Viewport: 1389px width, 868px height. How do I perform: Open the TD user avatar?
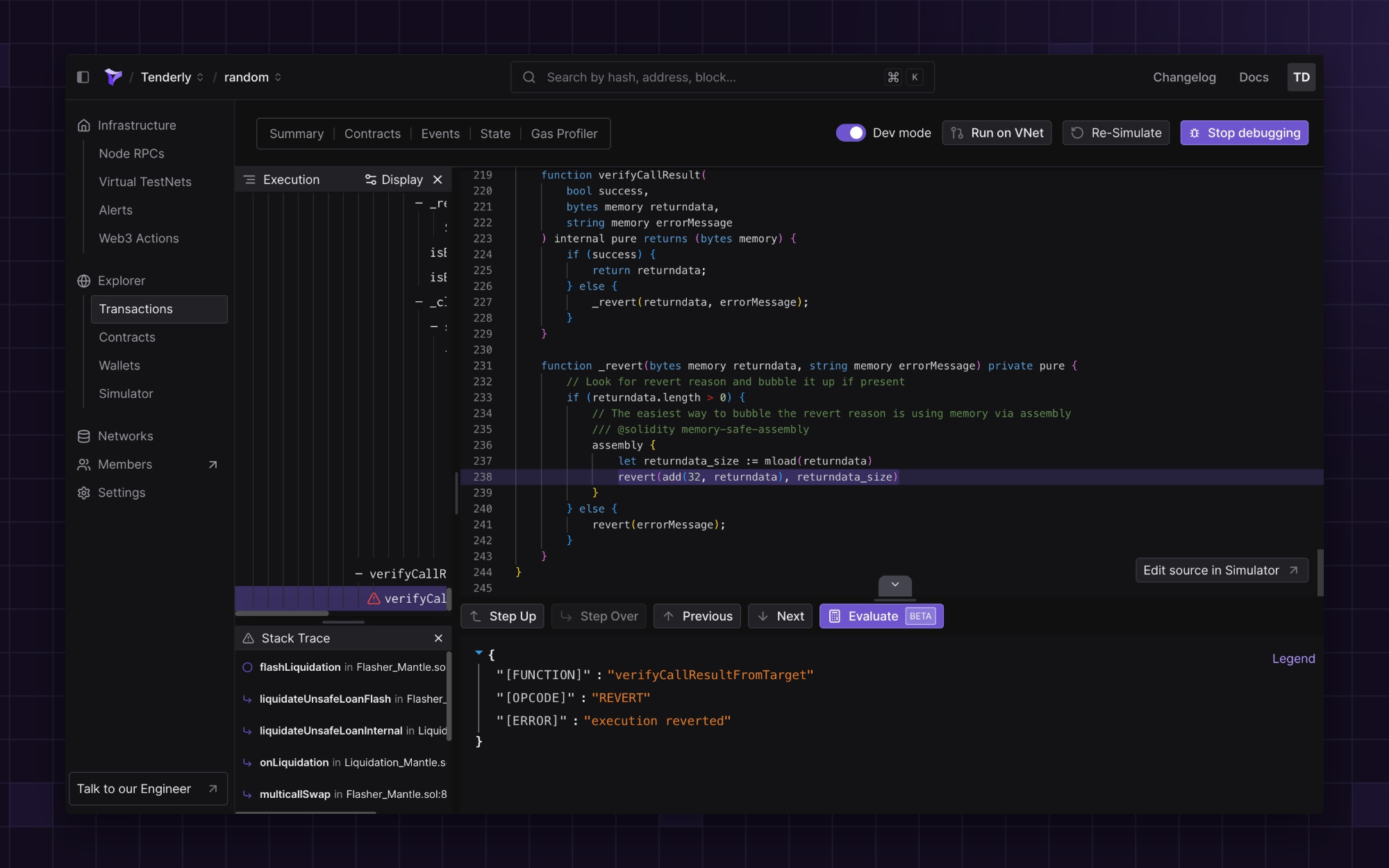(x=1301, y=77)
